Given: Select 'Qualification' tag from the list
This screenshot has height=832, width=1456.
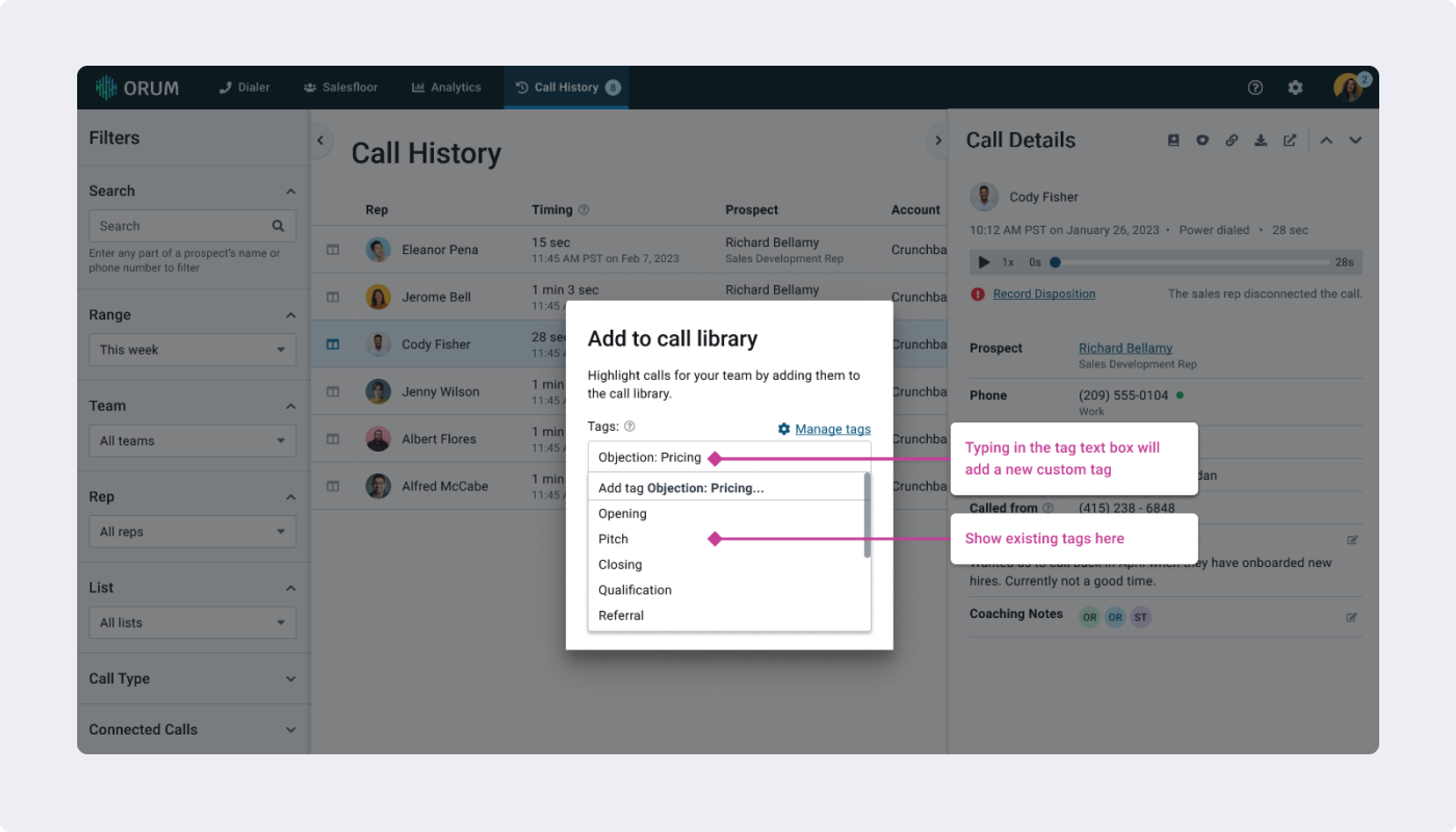Looking at the screenshot, I should tap(635, 590).
